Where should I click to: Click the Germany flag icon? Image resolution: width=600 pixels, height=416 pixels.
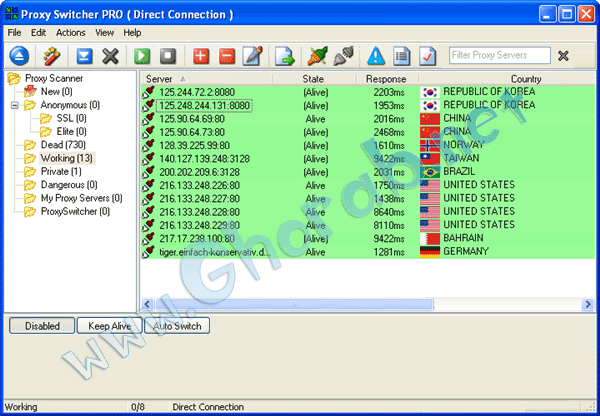point(430,252)
